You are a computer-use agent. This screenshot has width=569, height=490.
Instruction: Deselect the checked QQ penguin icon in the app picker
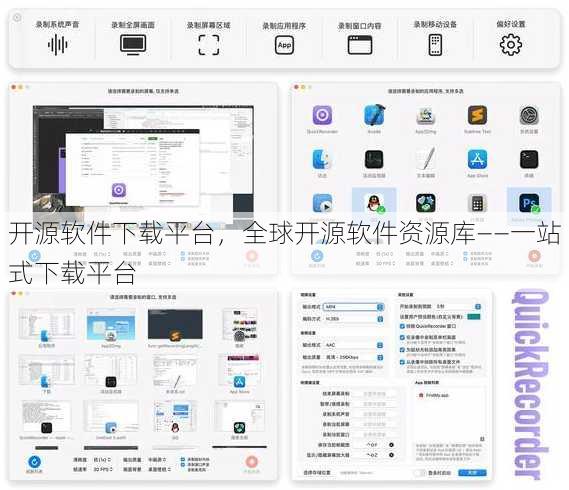[x=374, y=203]
